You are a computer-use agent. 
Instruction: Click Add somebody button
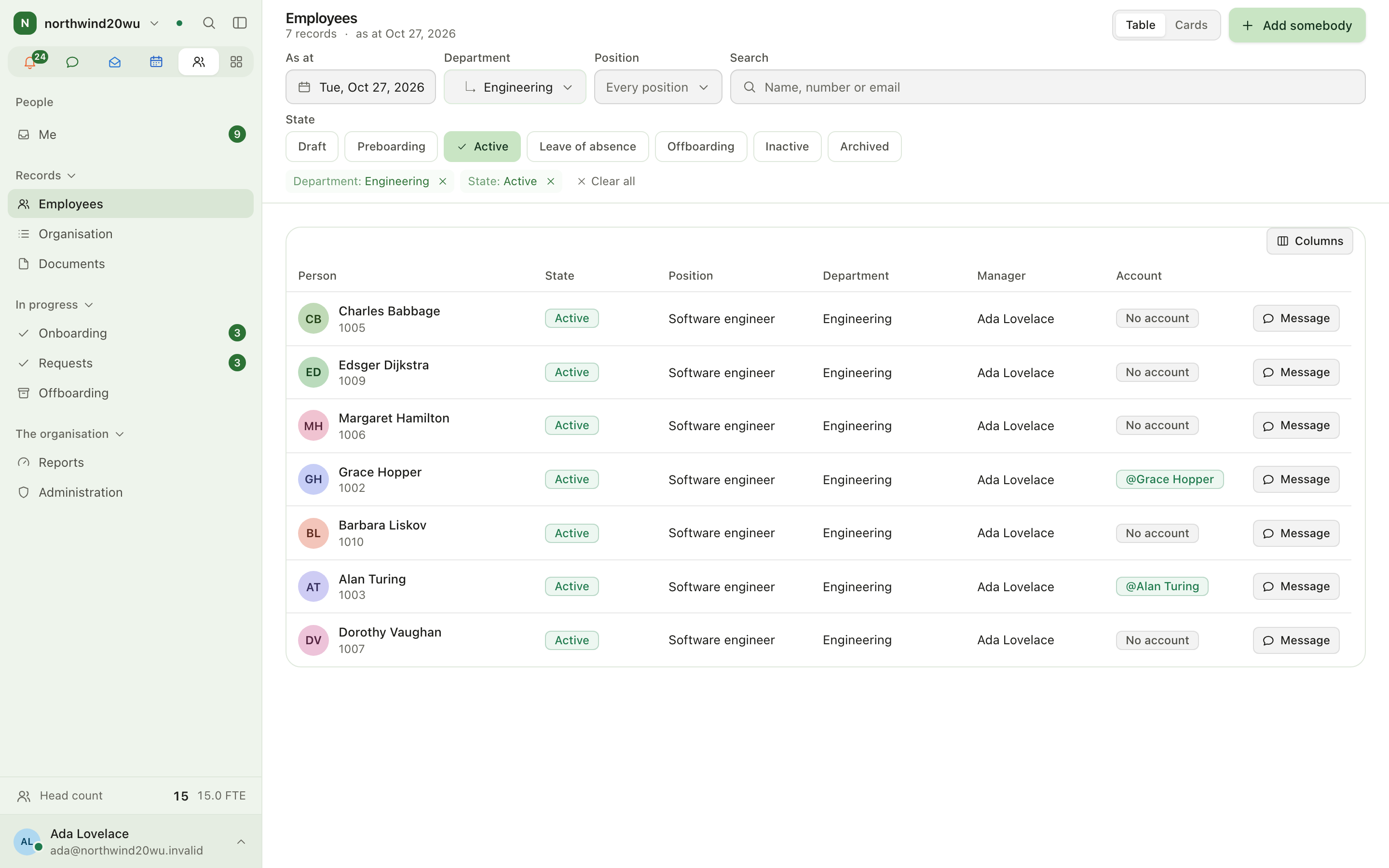(1296, 25)
